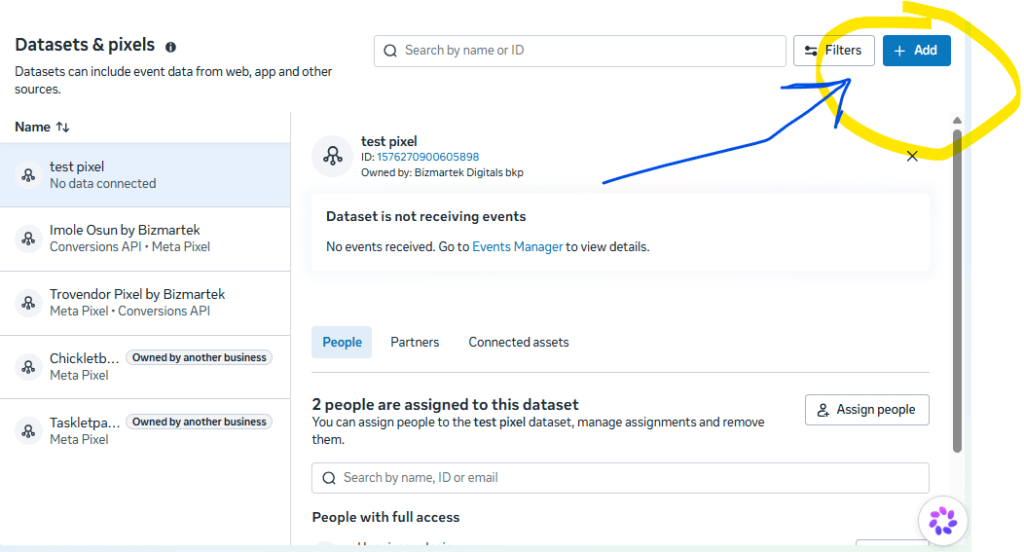
Task: Click the blue Add button
Action: tap(916, 50)
